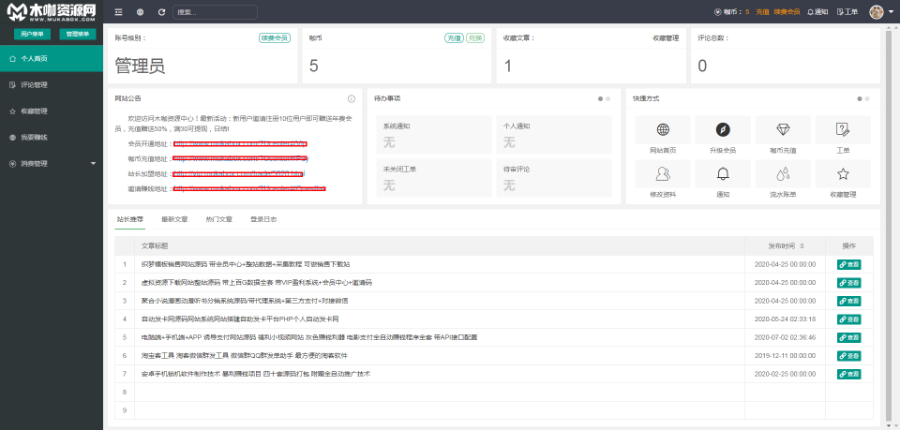The height and width of the screenshot is (430, 900).
Task: Open the user avatar dropdown menu
Action: (x=879, y=12)
